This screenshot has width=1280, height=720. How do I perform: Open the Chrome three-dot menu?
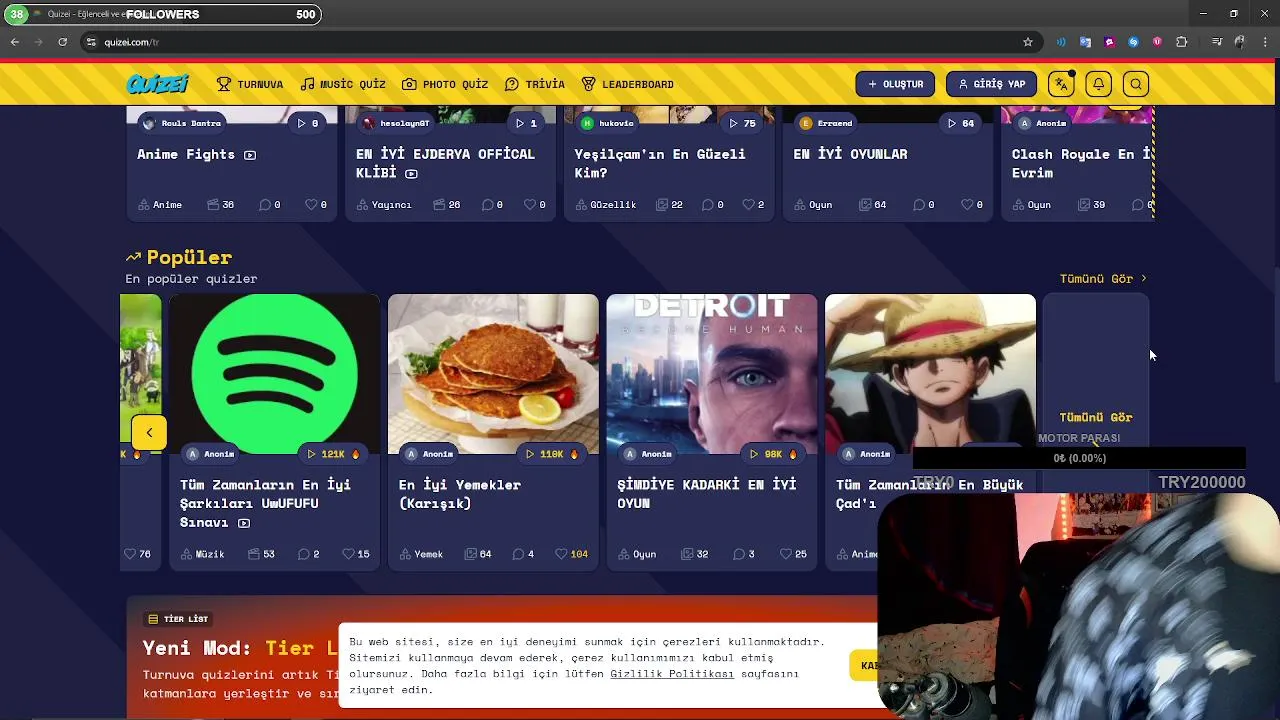click(x=1264, y=42)
